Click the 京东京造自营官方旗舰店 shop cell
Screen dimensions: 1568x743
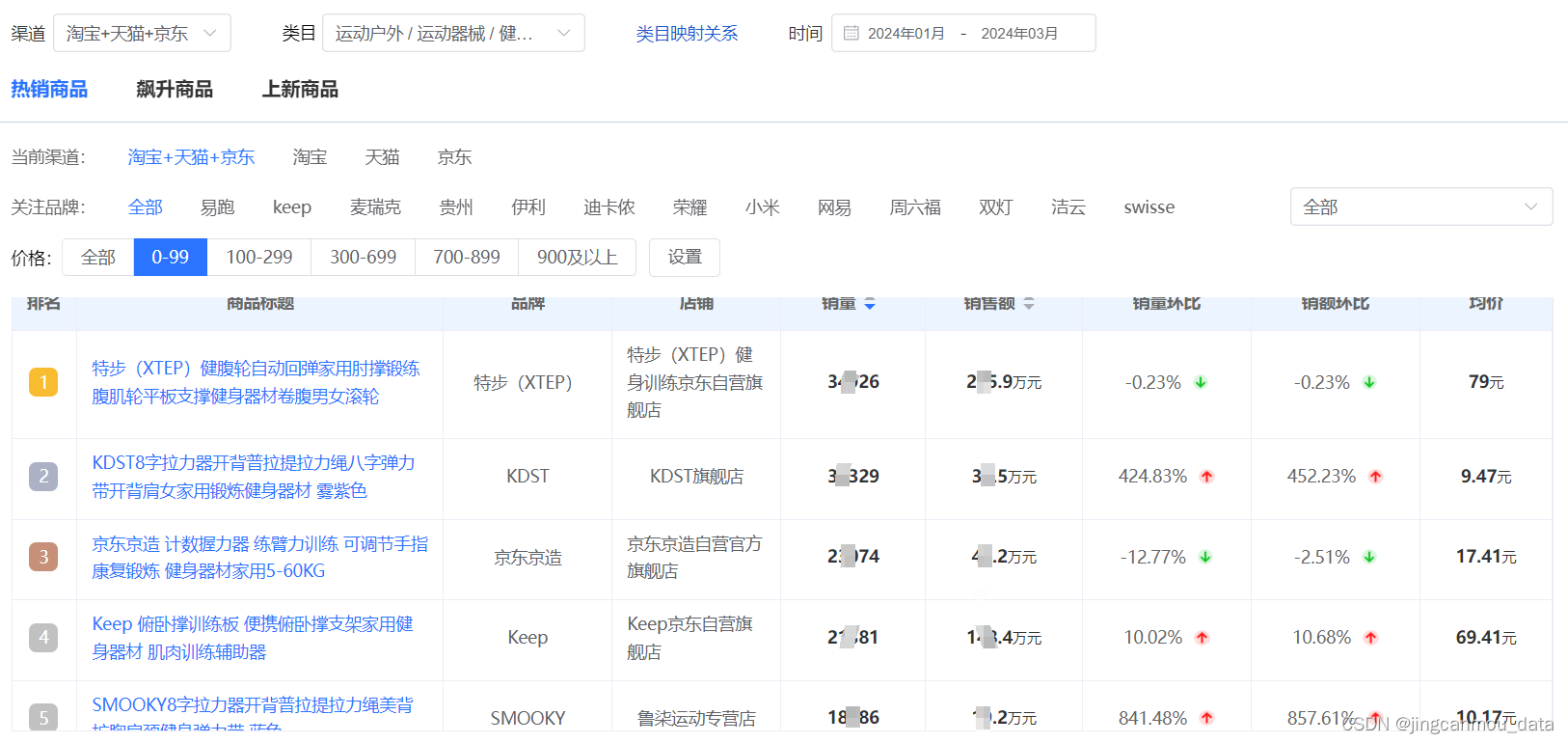tap(696, 558)
